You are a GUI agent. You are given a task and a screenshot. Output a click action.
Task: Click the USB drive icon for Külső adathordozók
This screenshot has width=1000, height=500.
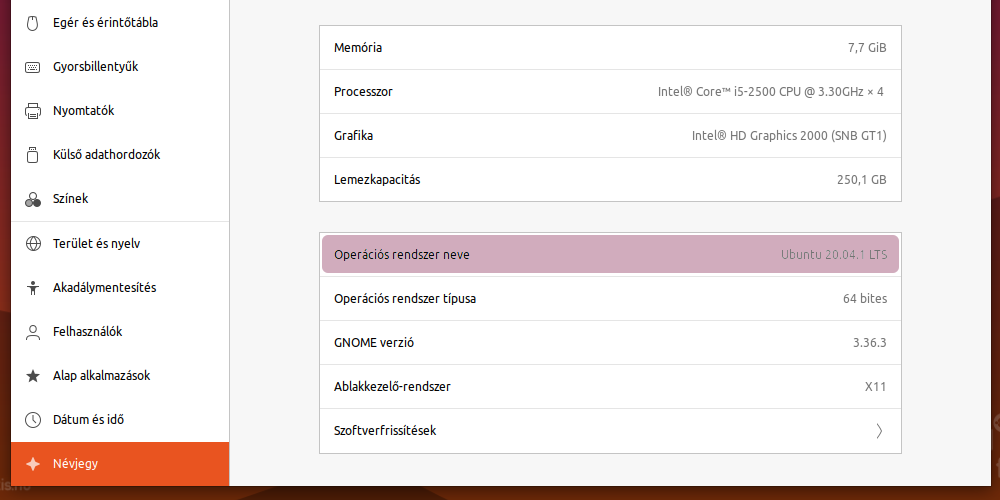(33, 155)
